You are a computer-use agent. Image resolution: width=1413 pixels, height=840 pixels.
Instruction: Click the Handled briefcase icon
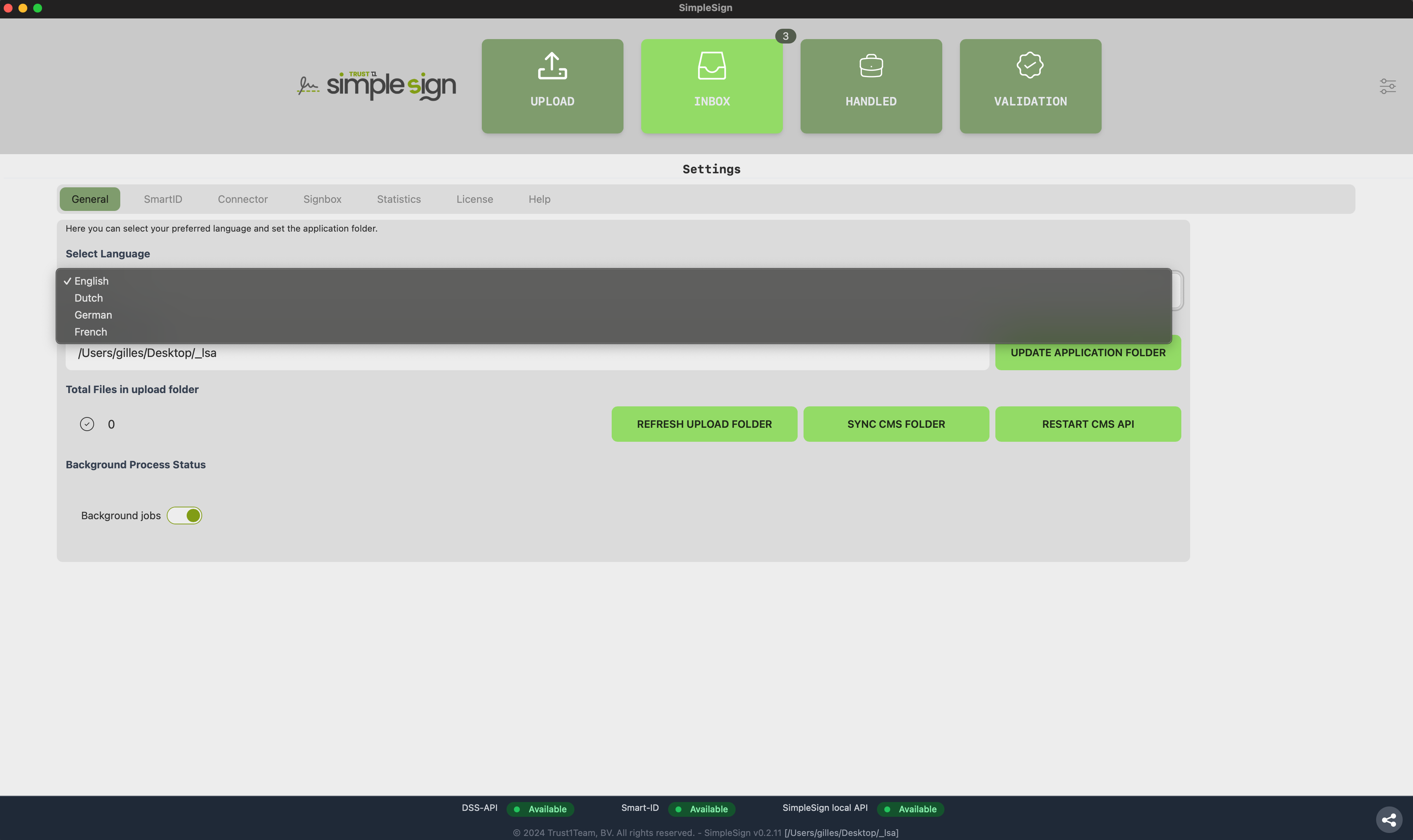click(870, 66)
